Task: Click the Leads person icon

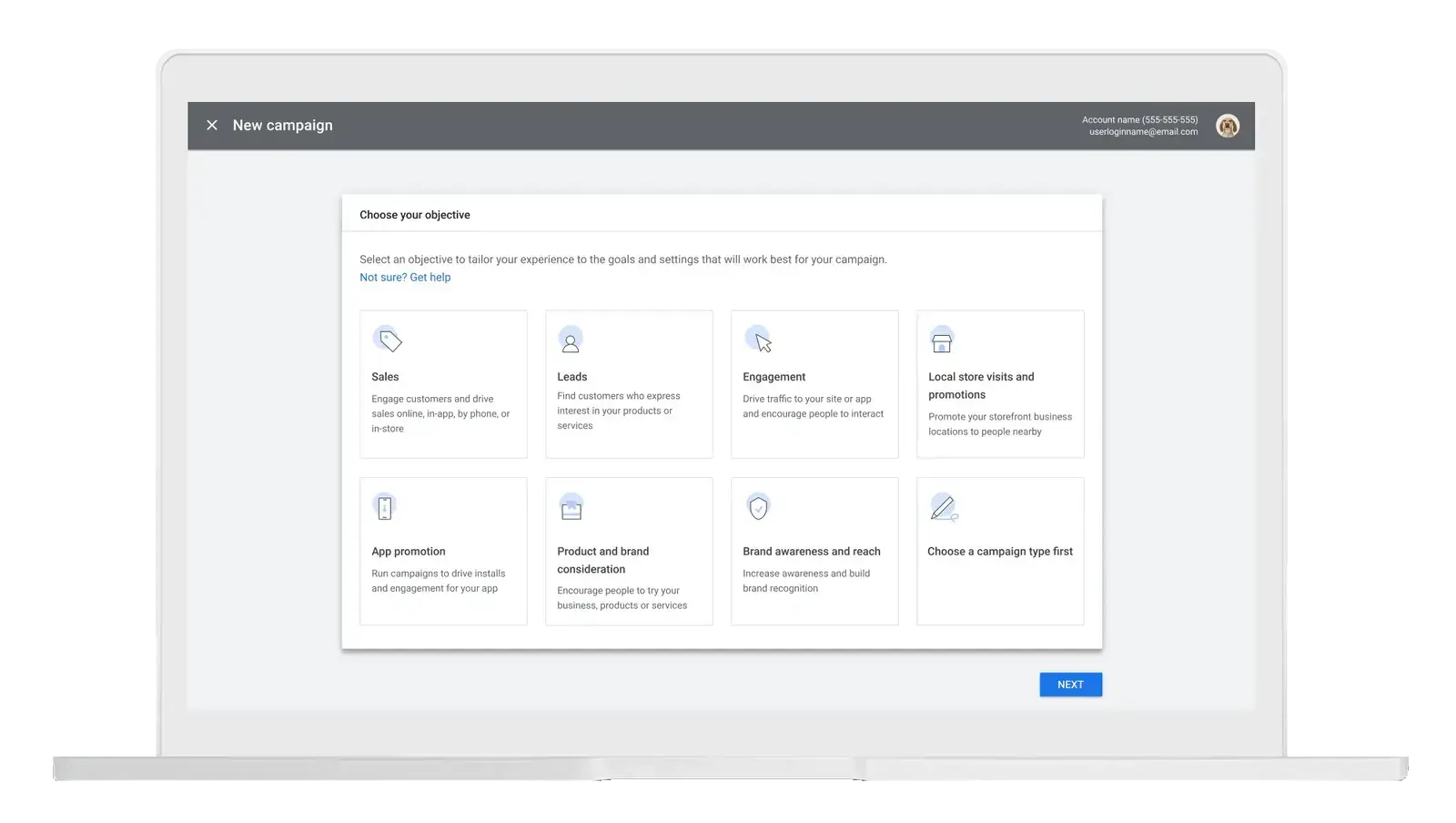Action: (571, 341)
